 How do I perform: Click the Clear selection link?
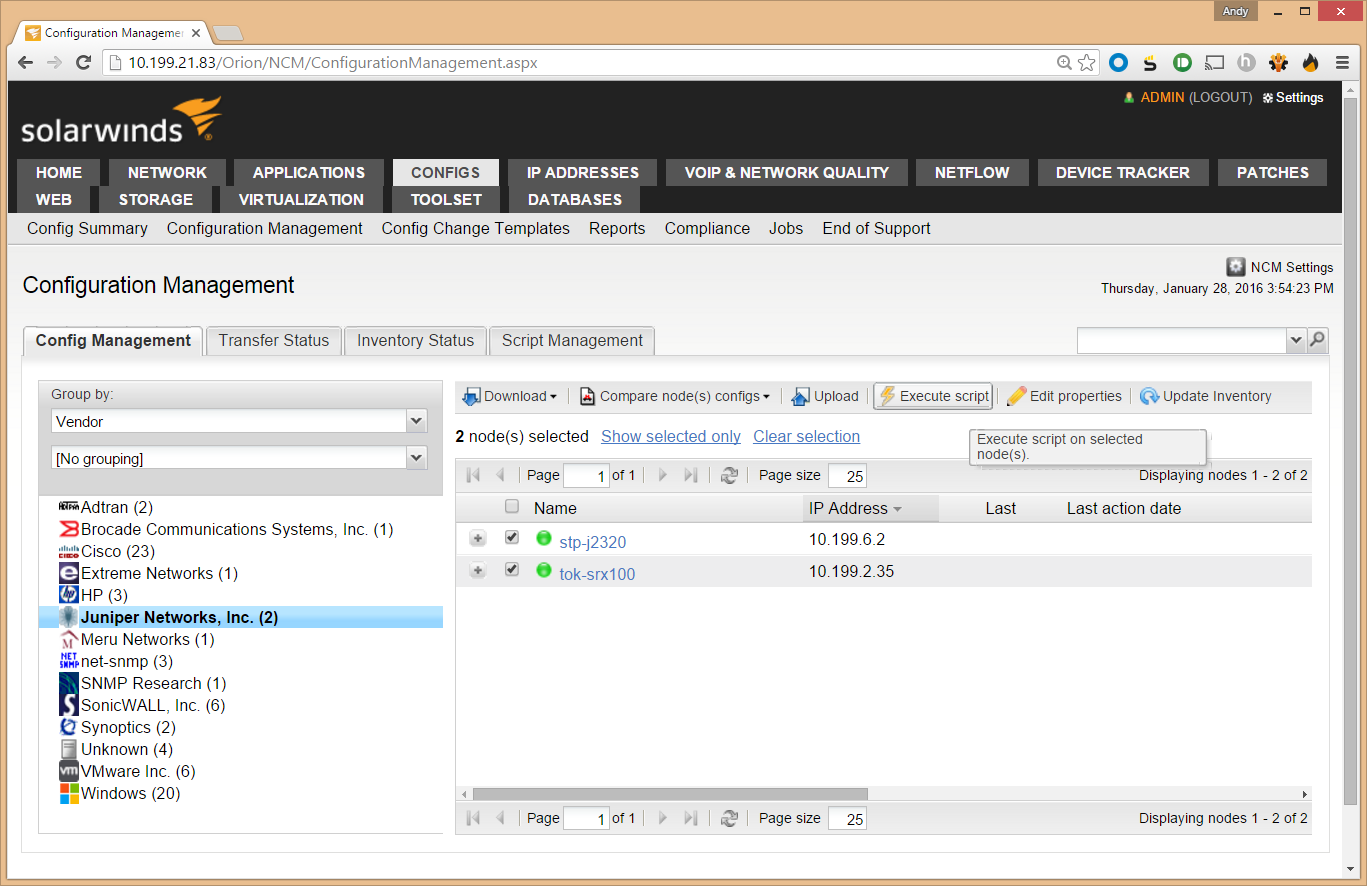pyautogui.click(x=806, y=437)
